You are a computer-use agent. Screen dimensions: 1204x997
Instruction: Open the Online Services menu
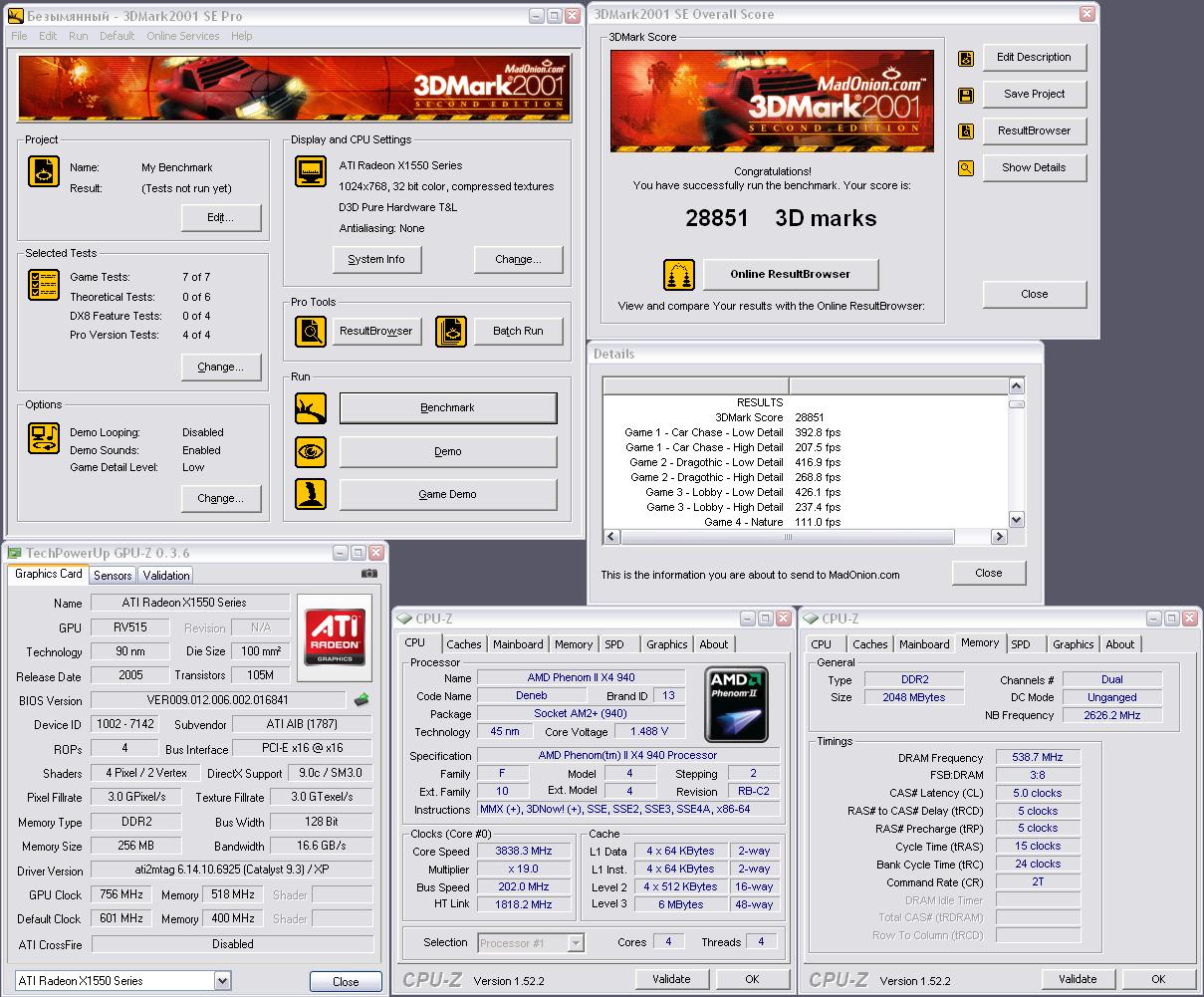[183, 36]
